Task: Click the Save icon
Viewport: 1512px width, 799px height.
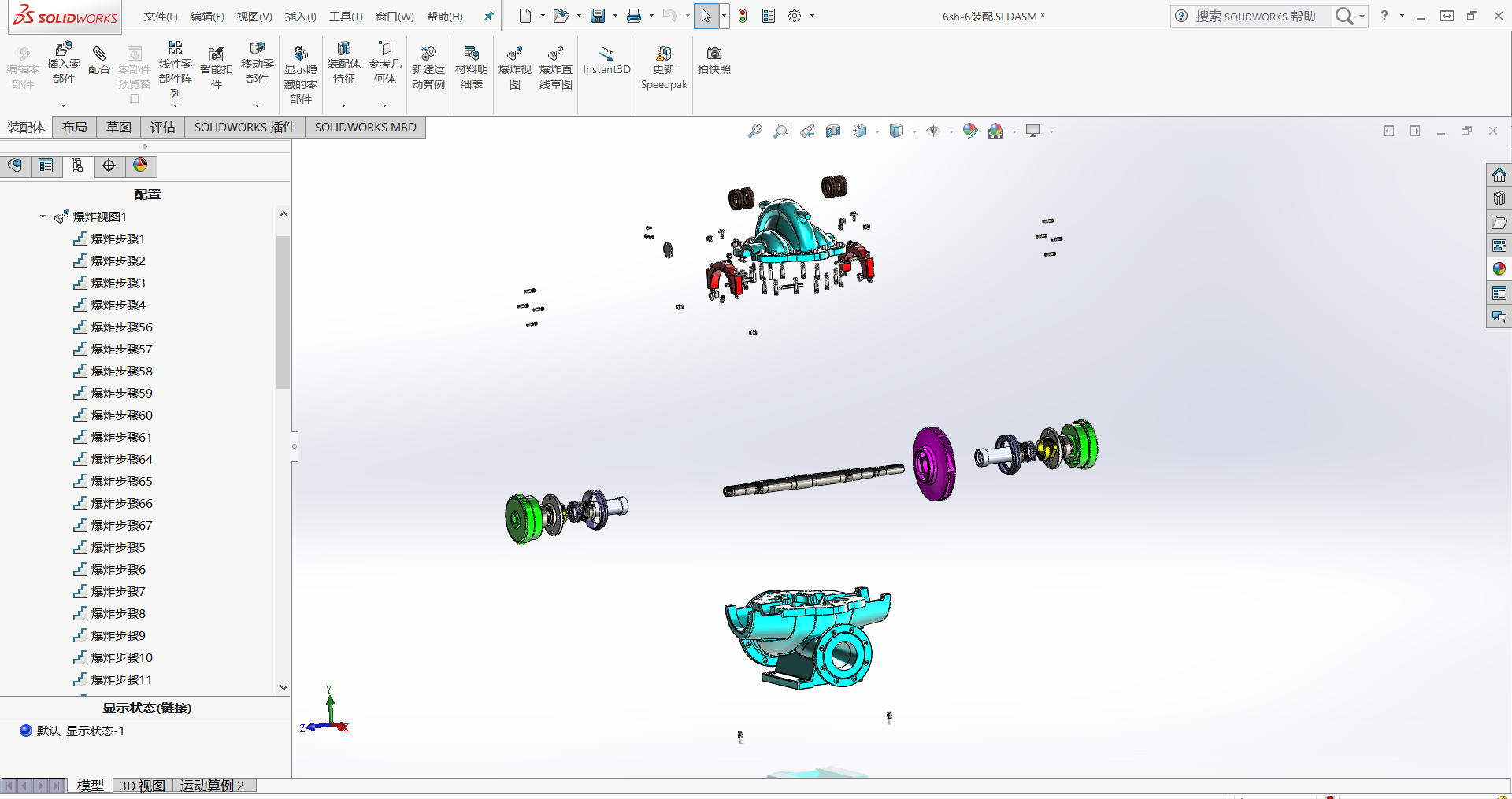Action: 598,16
